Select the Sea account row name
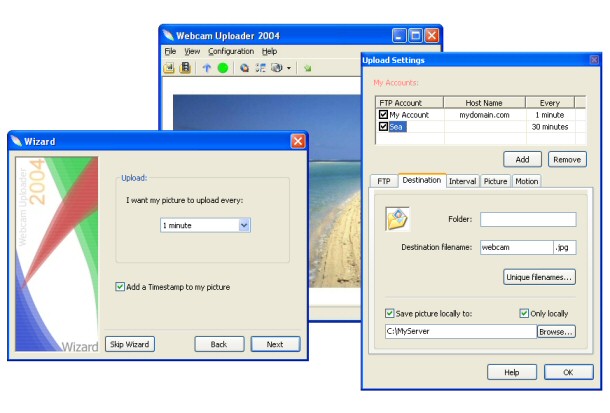 397,127
